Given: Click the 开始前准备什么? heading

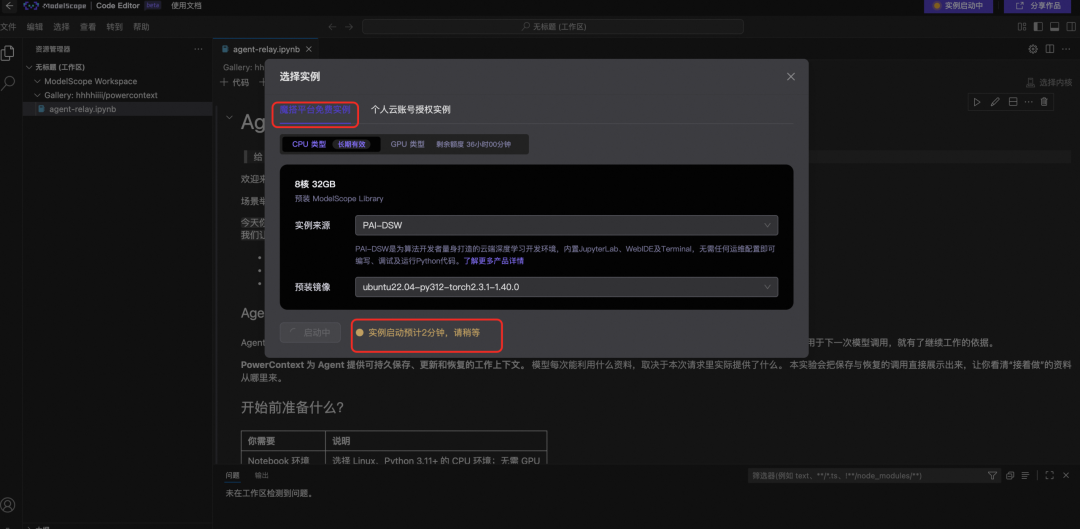Looking at the screenshot, I should point(292,407).
